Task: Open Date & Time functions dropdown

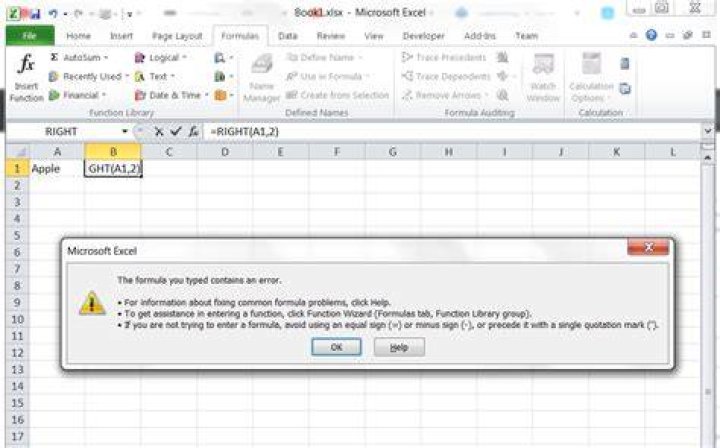Action: 171,95
